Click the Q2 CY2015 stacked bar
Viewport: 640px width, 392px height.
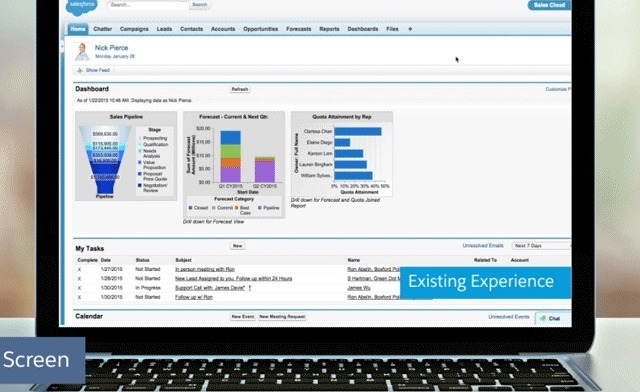point(265,169)
